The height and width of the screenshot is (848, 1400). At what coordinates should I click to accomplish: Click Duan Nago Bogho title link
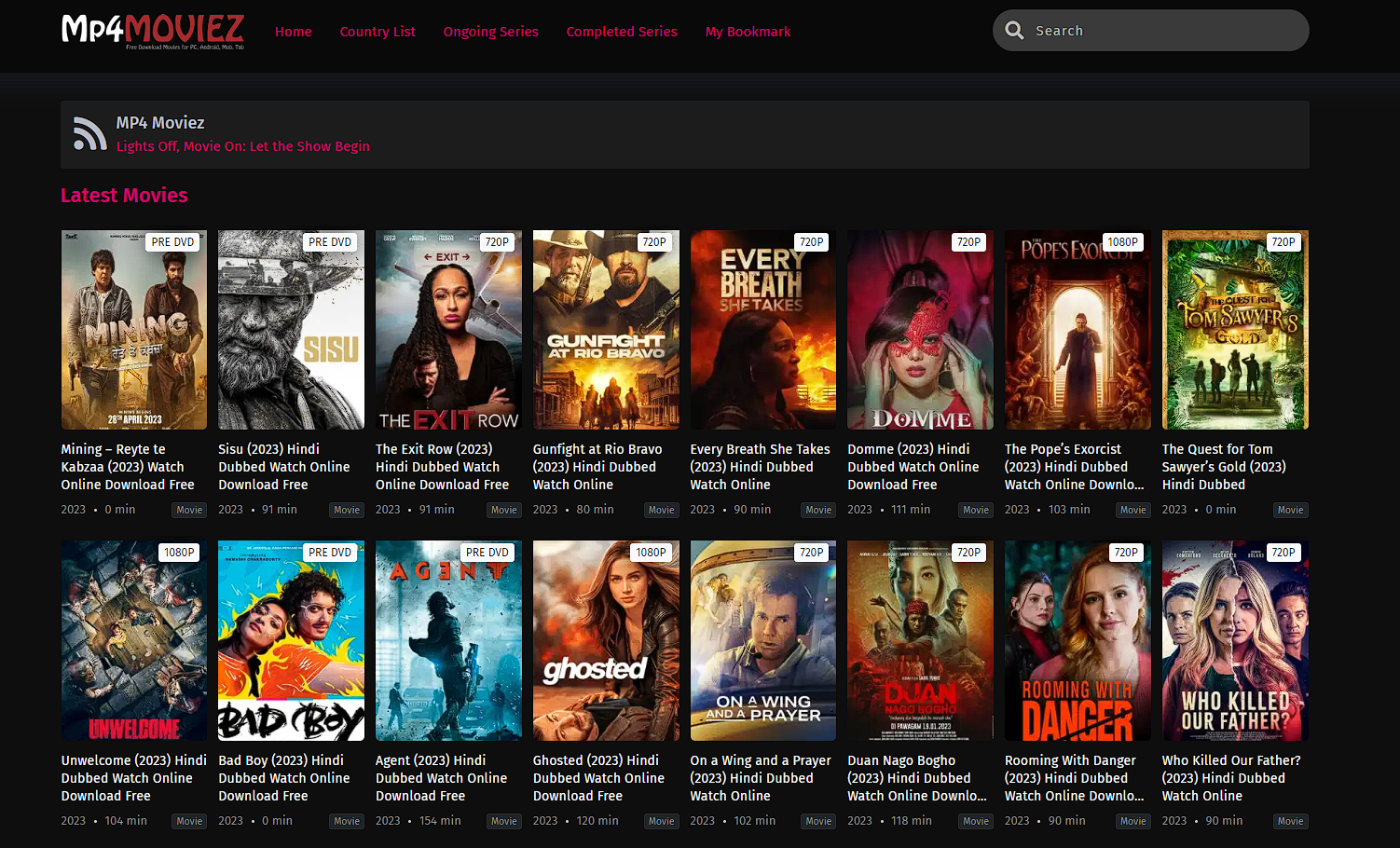(917, 778)
